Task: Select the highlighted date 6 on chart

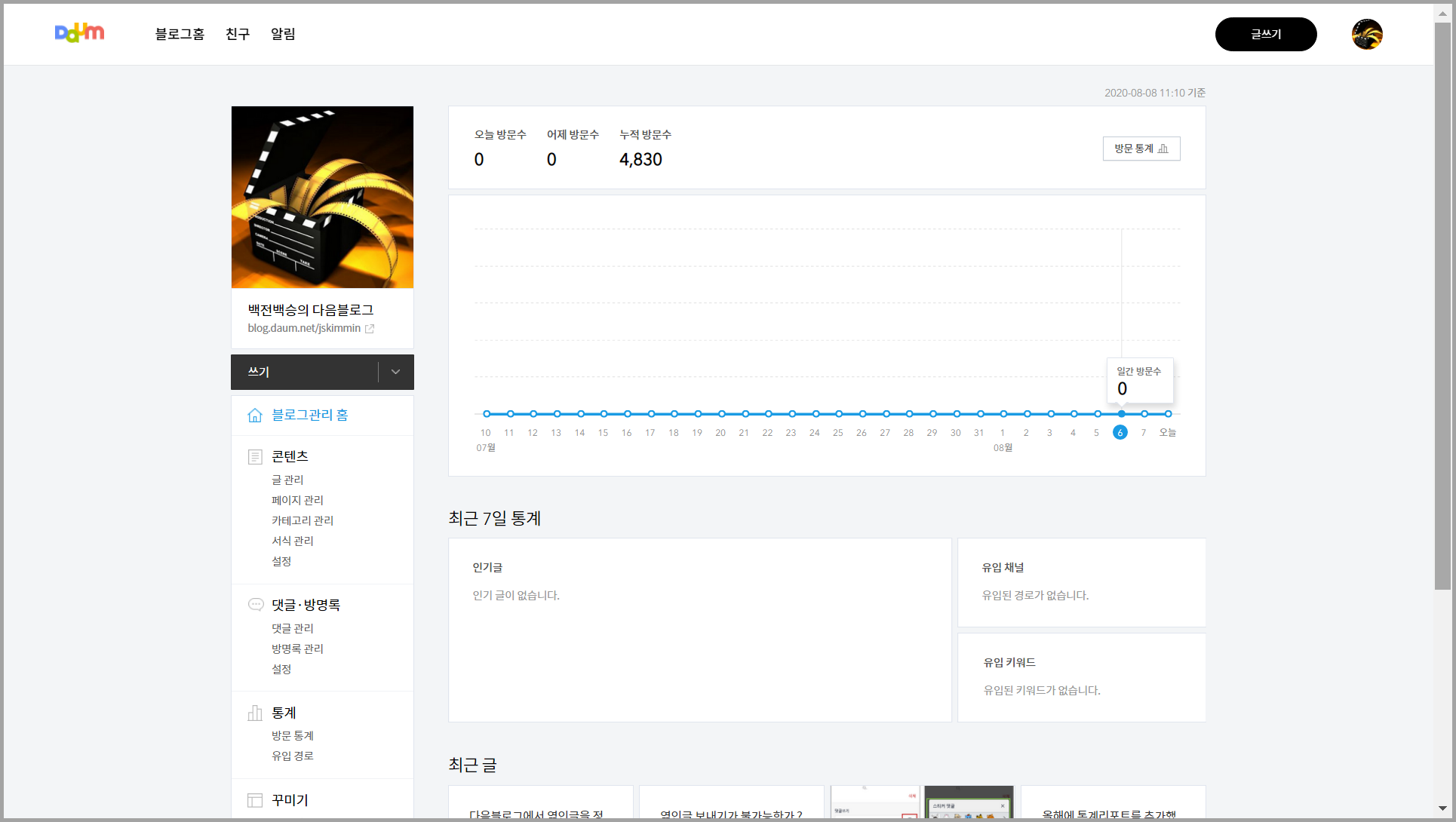Action: click(1120, 433)
